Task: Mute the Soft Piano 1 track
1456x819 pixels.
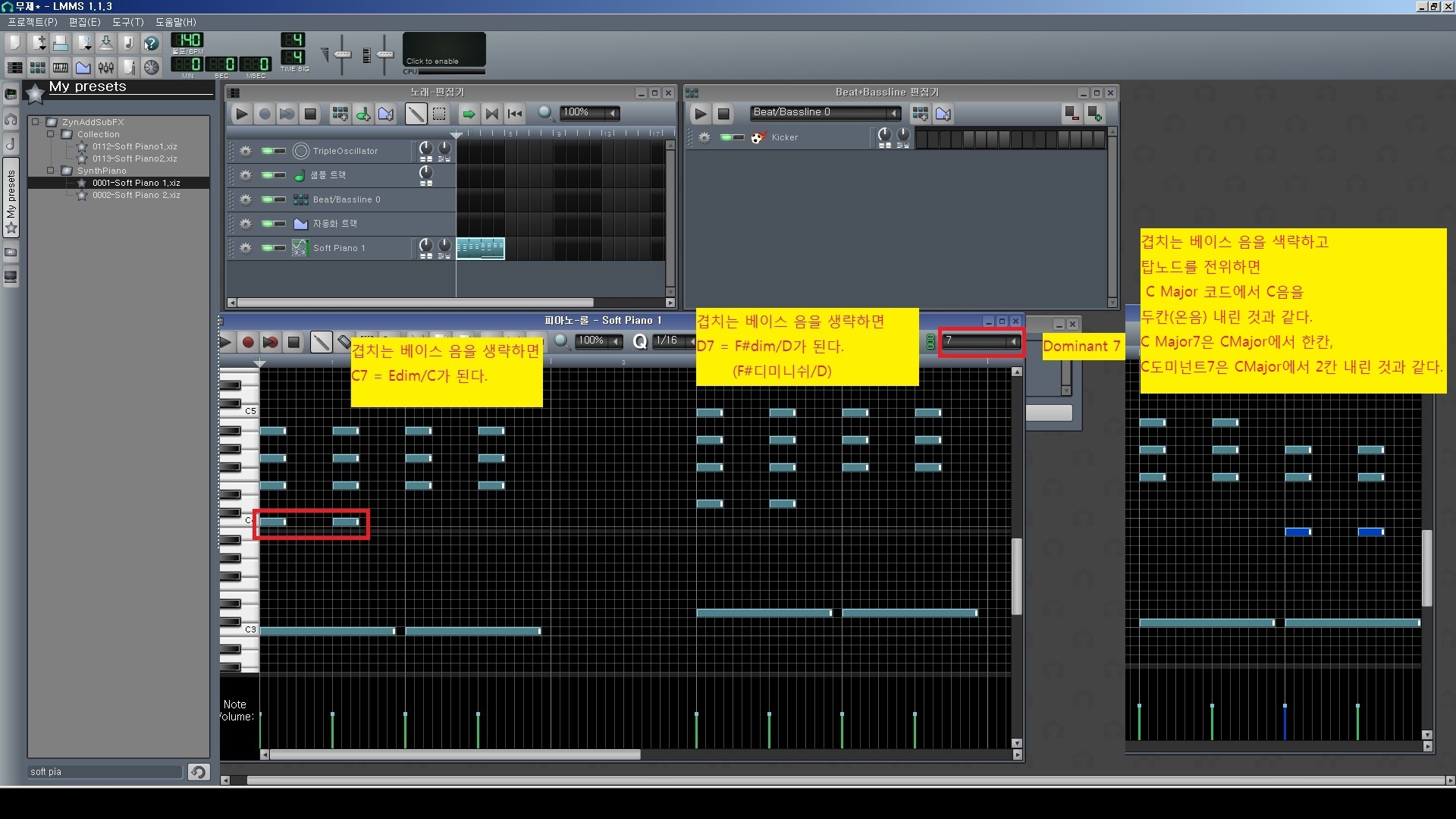Action: 268,248
